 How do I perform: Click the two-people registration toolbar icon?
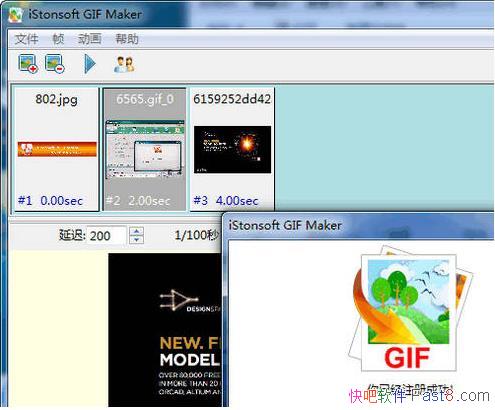[x=124, y=64]
